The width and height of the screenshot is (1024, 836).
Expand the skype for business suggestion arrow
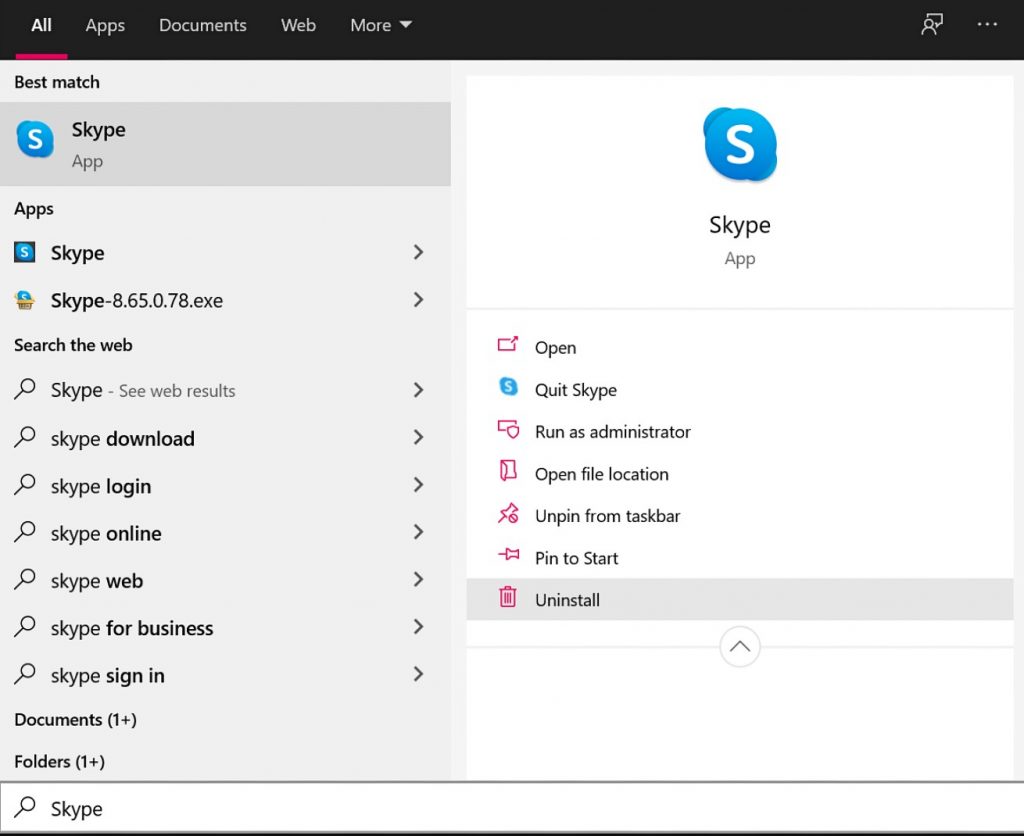coord(418,628)
